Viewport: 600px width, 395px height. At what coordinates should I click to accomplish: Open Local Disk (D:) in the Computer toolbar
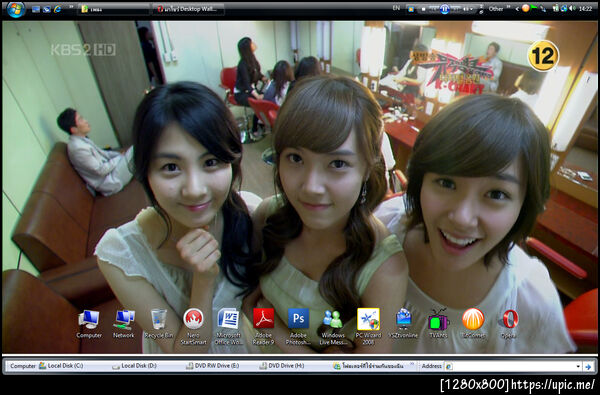click(134, 366)
